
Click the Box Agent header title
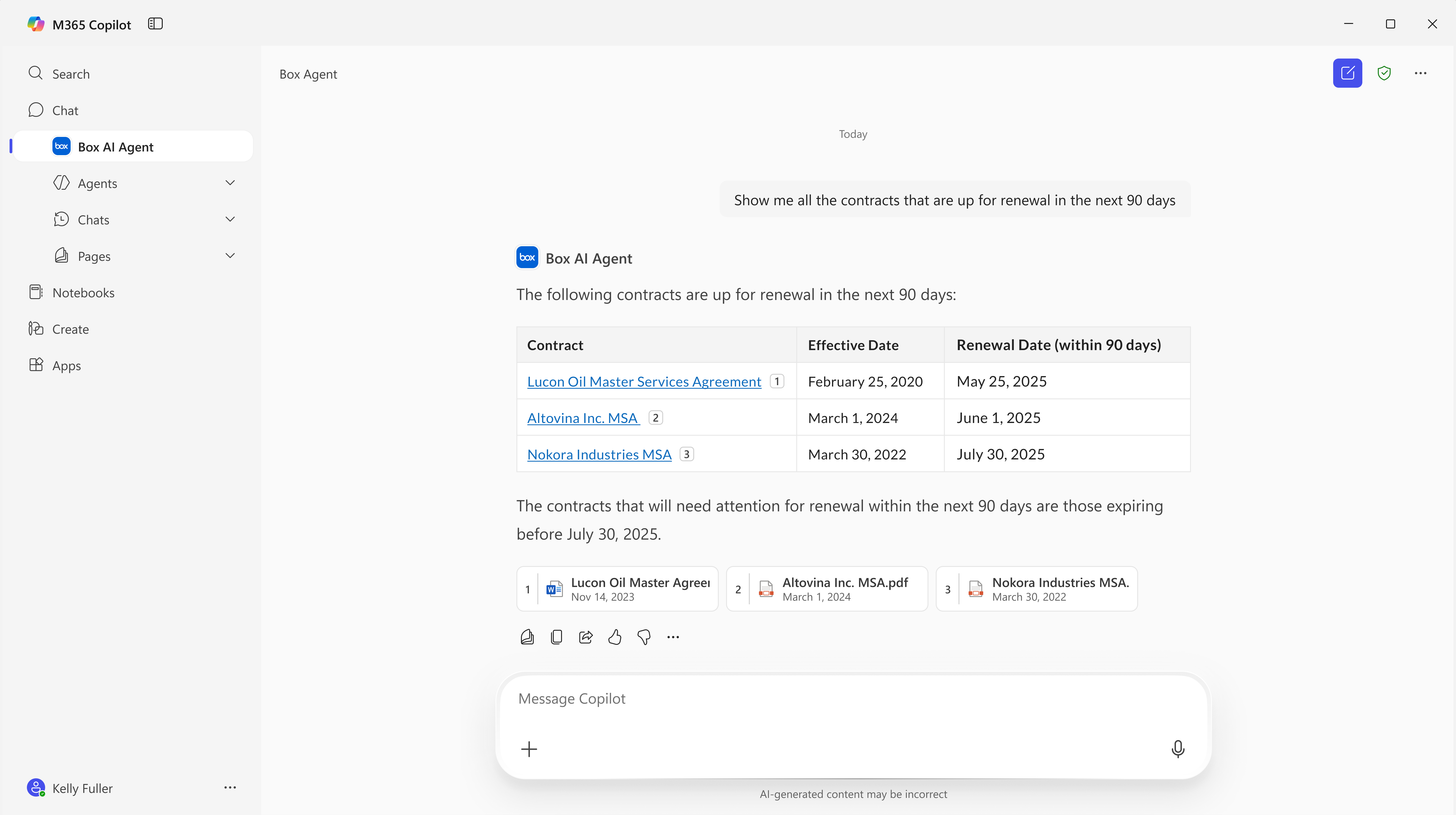pos(308,74)
